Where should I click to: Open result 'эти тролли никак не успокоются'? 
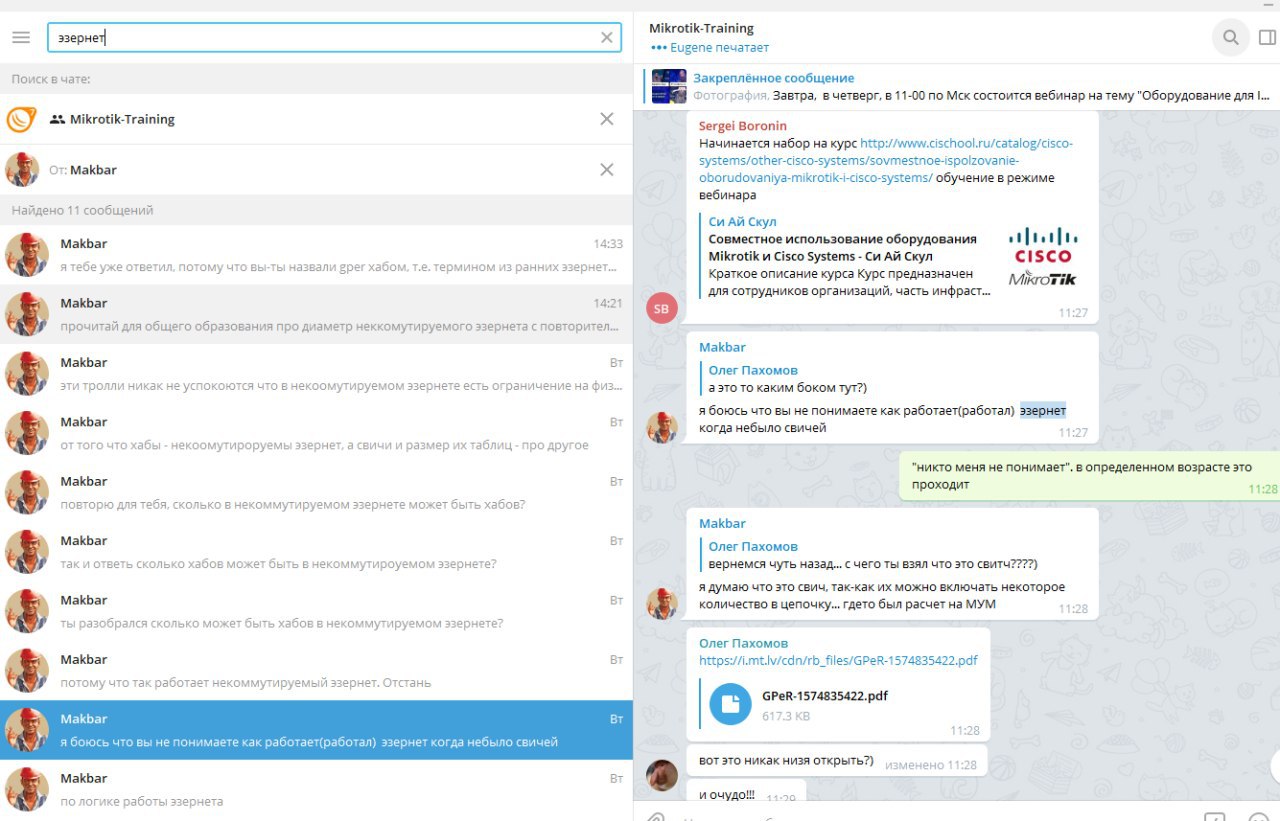316,374
